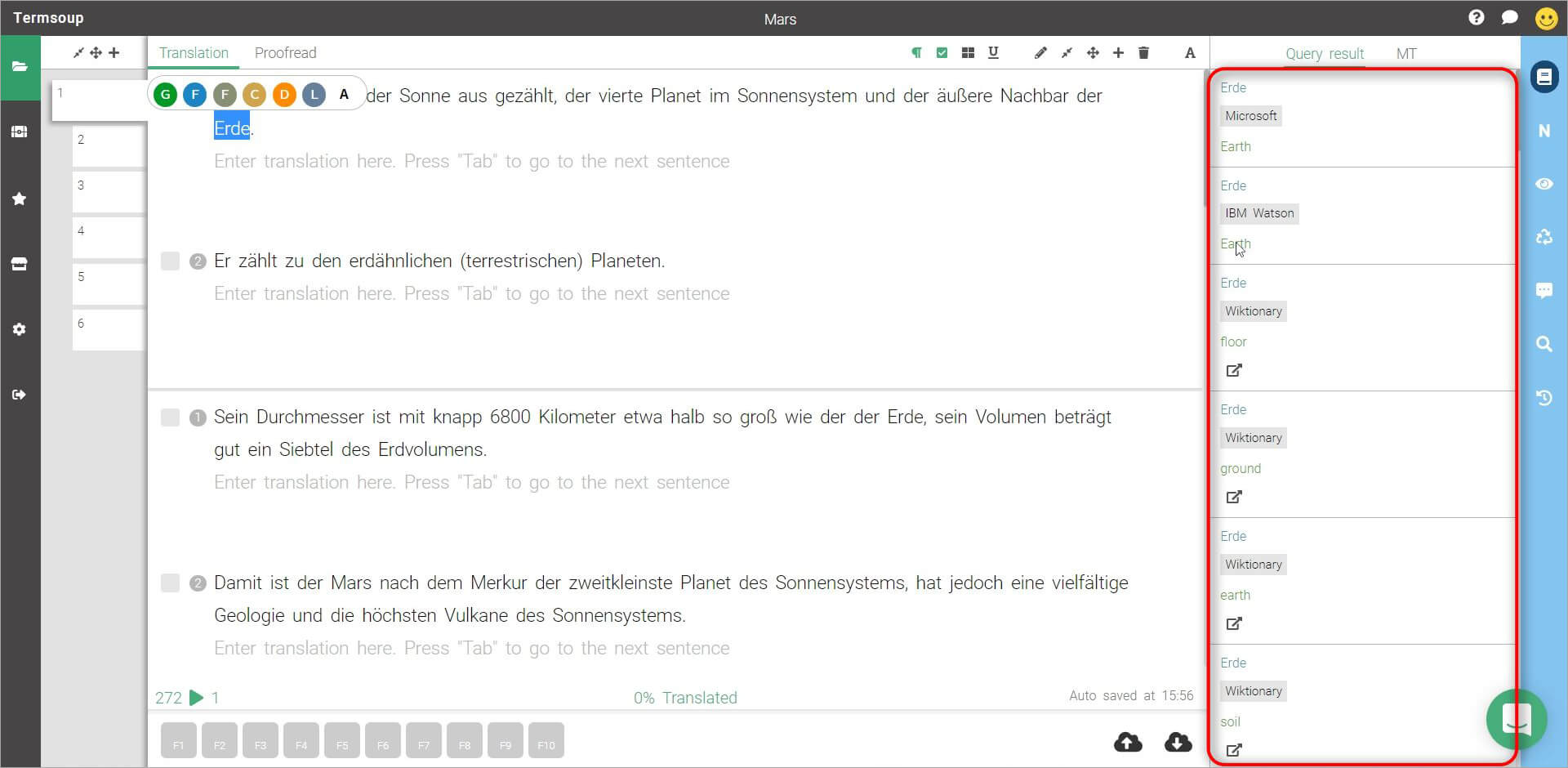Click the gray-blue L lookup circle
1568x768 pixels.
point(314,95)
